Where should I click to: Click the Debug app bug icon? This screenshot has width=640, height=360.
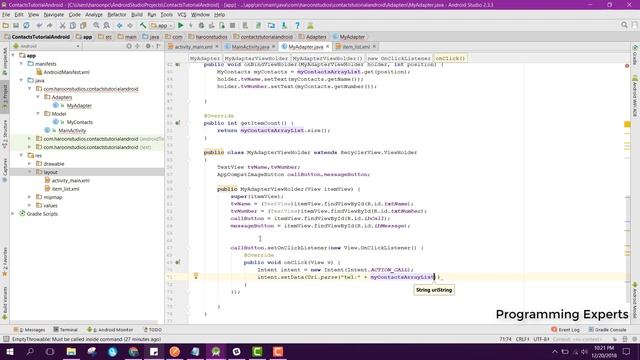201,25
